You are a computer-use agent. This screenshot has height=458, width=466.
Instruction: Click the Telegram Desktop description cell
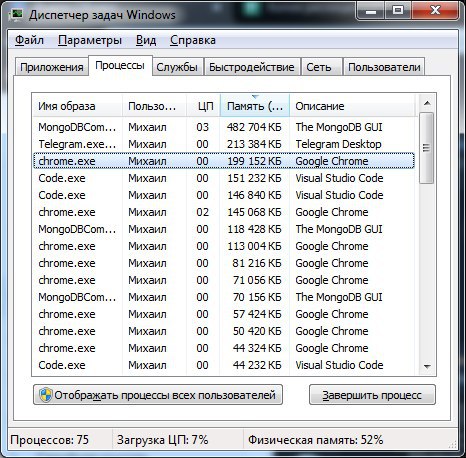pyautogui.click(x=338, y=144)
